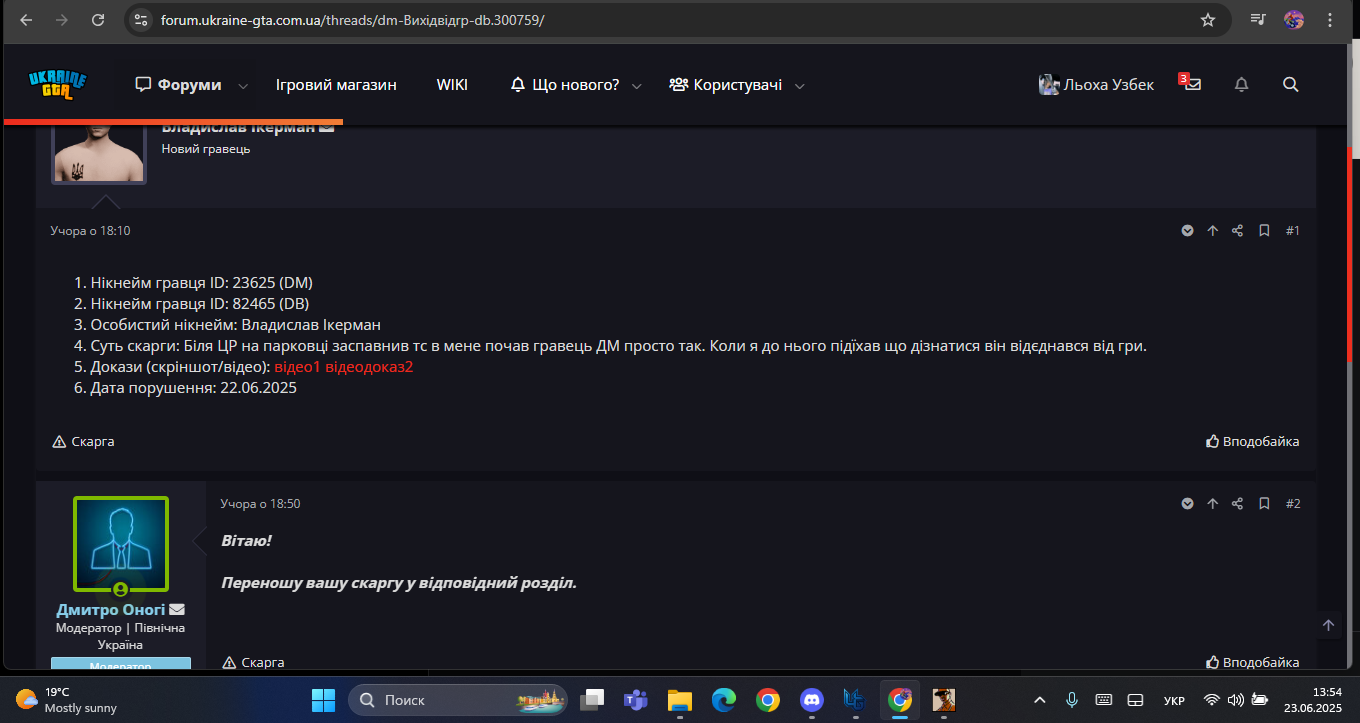Viewport: 1360px width, 723px height.
Task: Open Льоха Узбек account menu
Action: click(x=1096, y=85)
